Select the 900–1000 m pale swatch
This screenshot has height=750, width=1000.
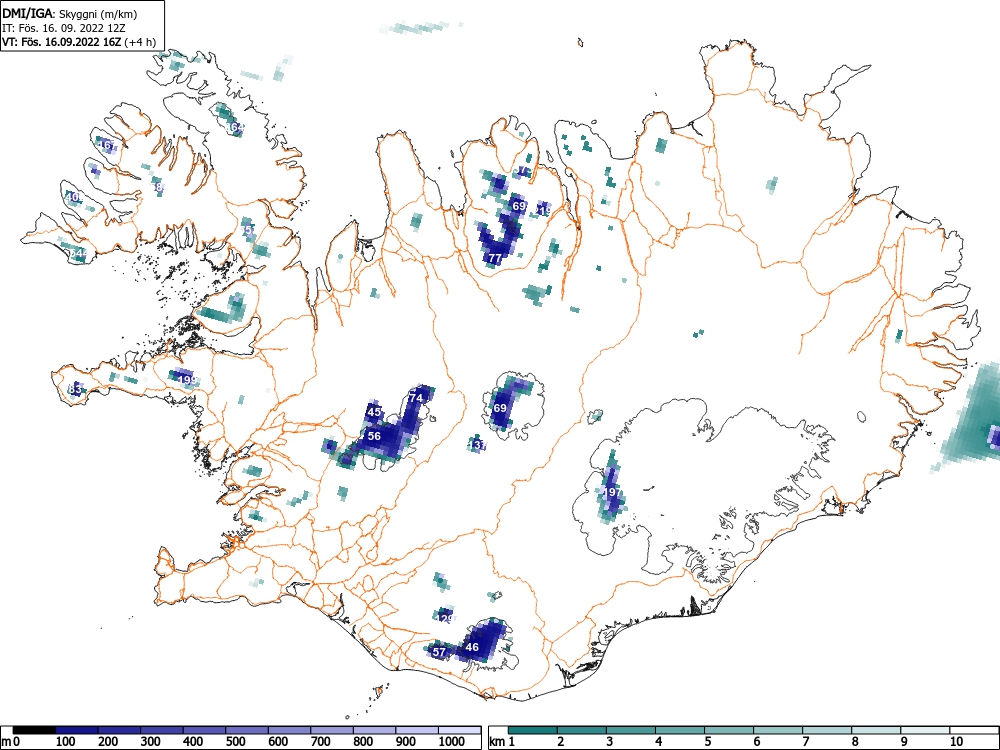coord(417,730)
